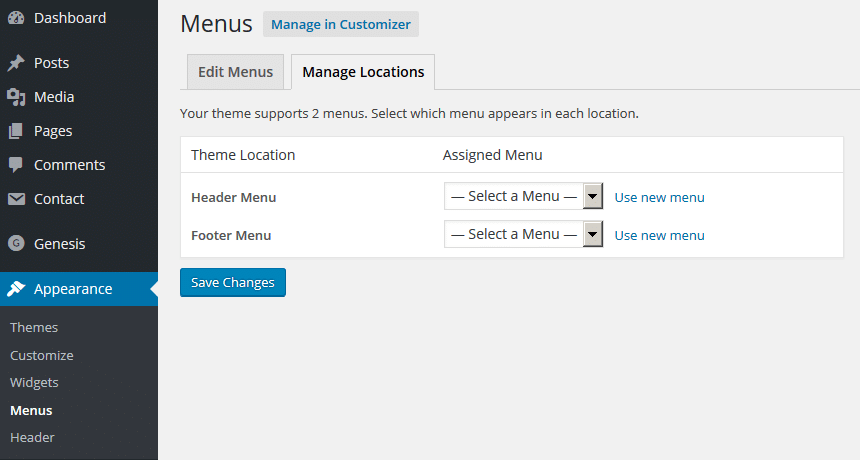The image size is (860, 460).
Task: Click the Media library icon
Action: click(16, 97)
